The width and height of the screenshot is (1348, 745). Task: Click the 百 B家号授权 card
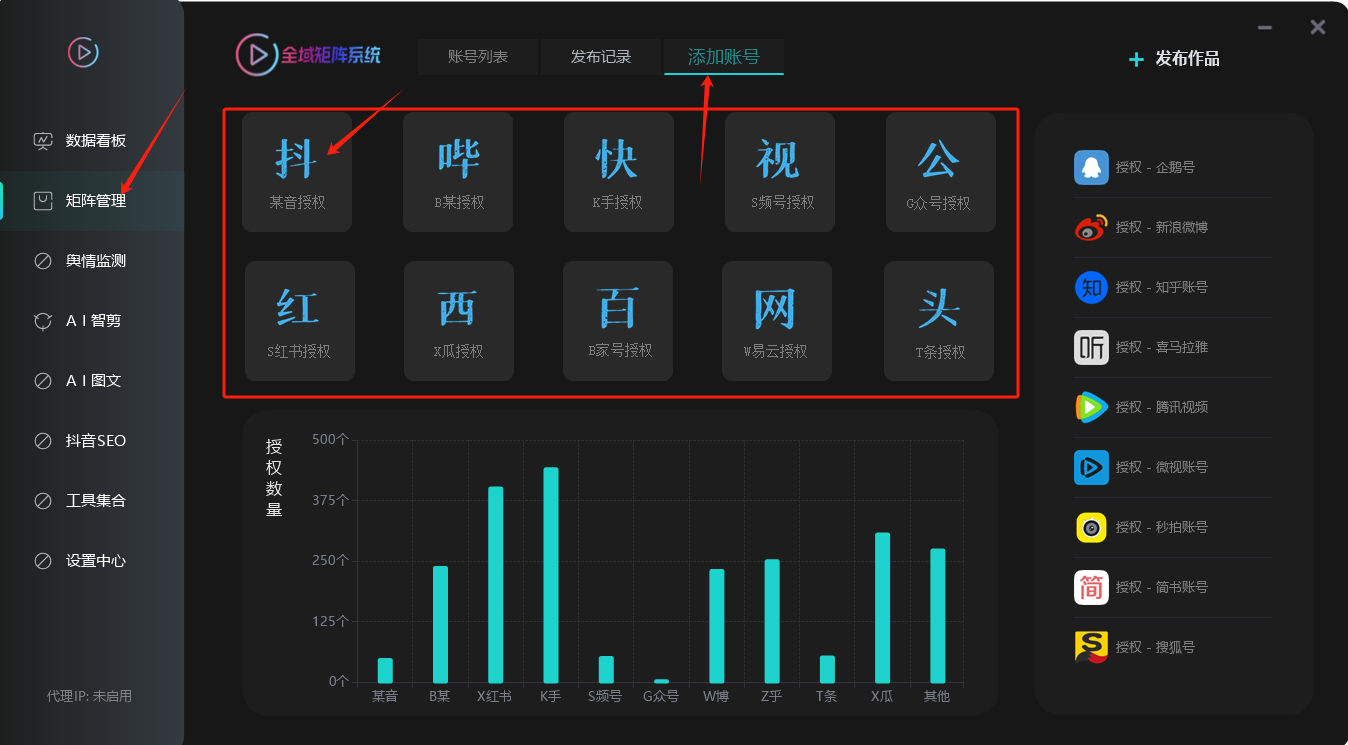point(618,321)
